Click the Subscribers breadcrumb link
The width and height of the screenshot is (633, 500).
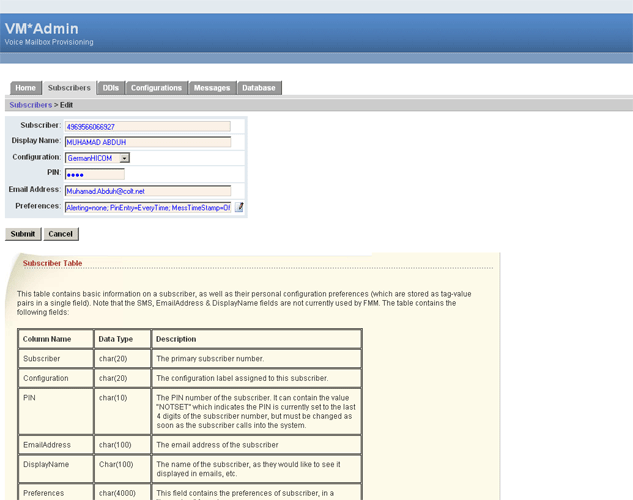[29, 105]
